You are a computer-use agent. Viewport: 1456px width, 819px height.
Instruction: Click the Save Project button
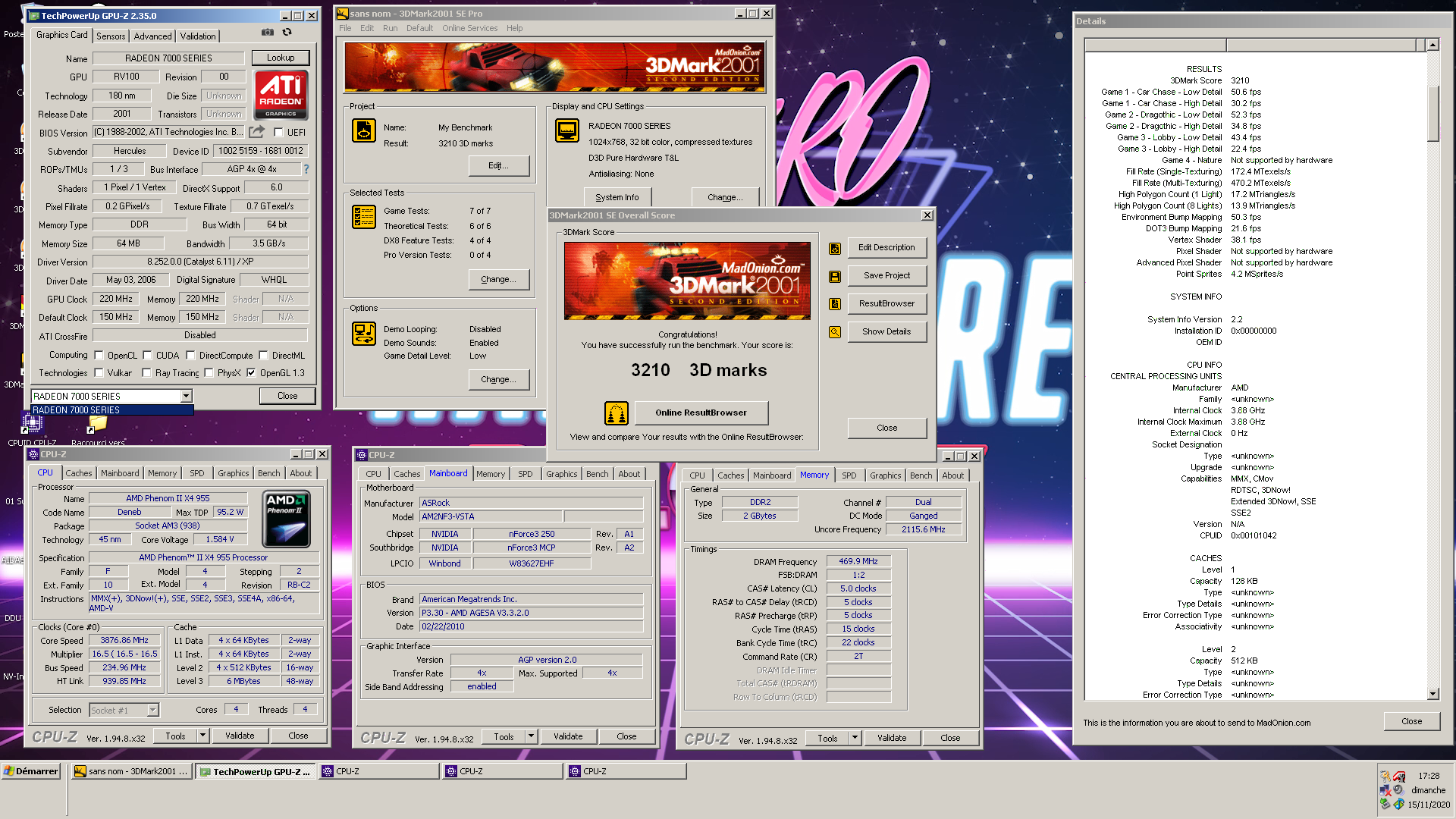[886, 276]
